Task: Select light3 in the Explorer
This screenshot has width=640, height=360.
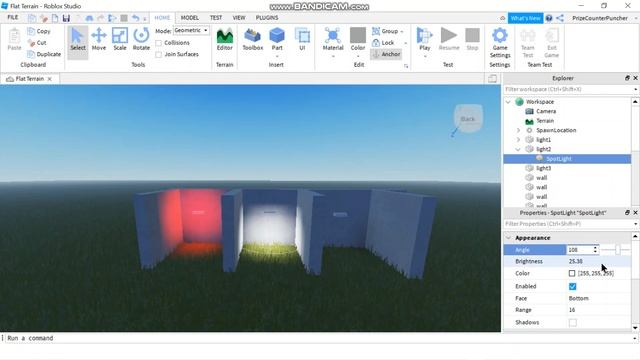Action: click(543, 168)
